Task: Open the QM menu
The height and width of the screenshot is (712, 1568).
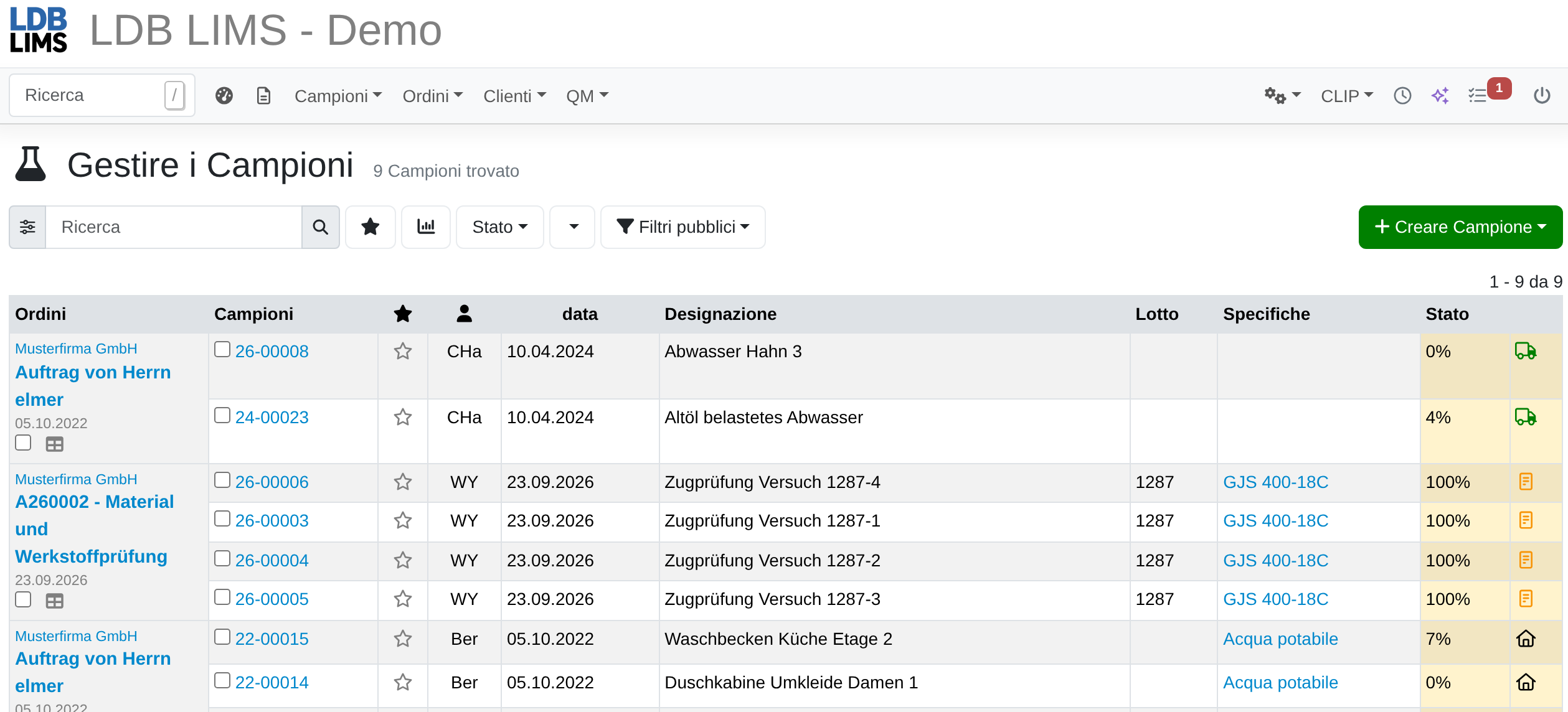Action: 587,96
